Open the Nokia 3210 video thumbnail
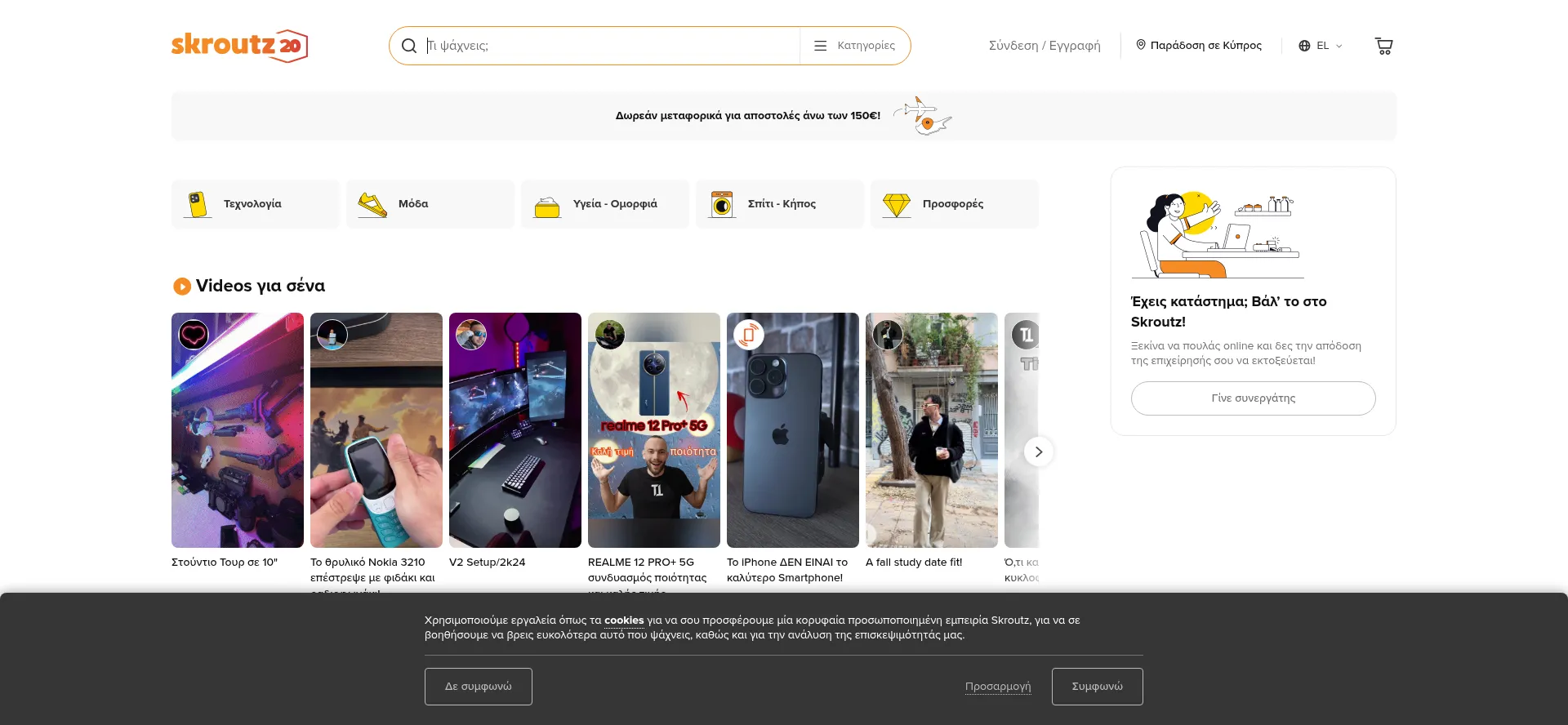 pyautogui.click(x=376, y=430)
